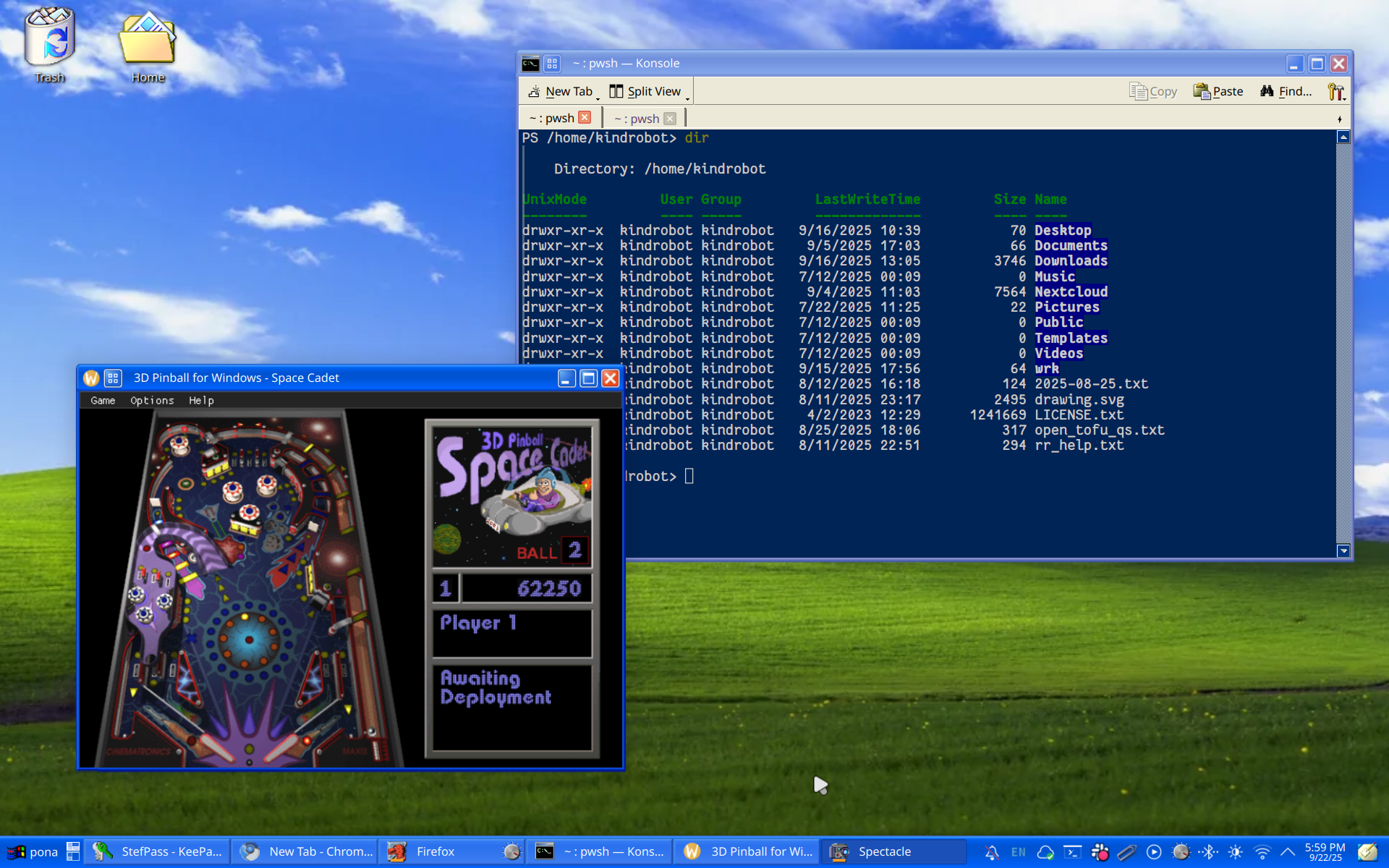Click the Bluetooth tray icon

1208,852
